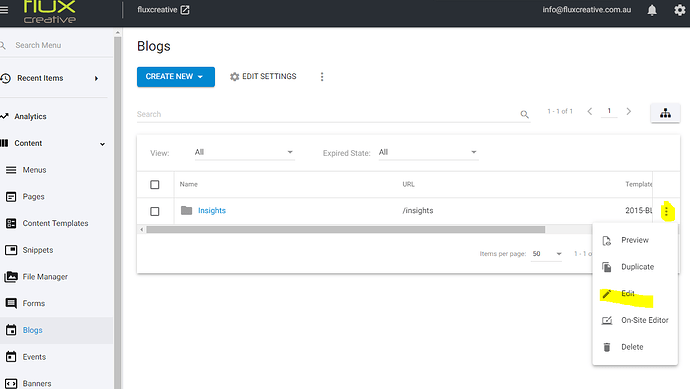Click the Search Menu field
690x389 pixels.
[x=55, y=45]
